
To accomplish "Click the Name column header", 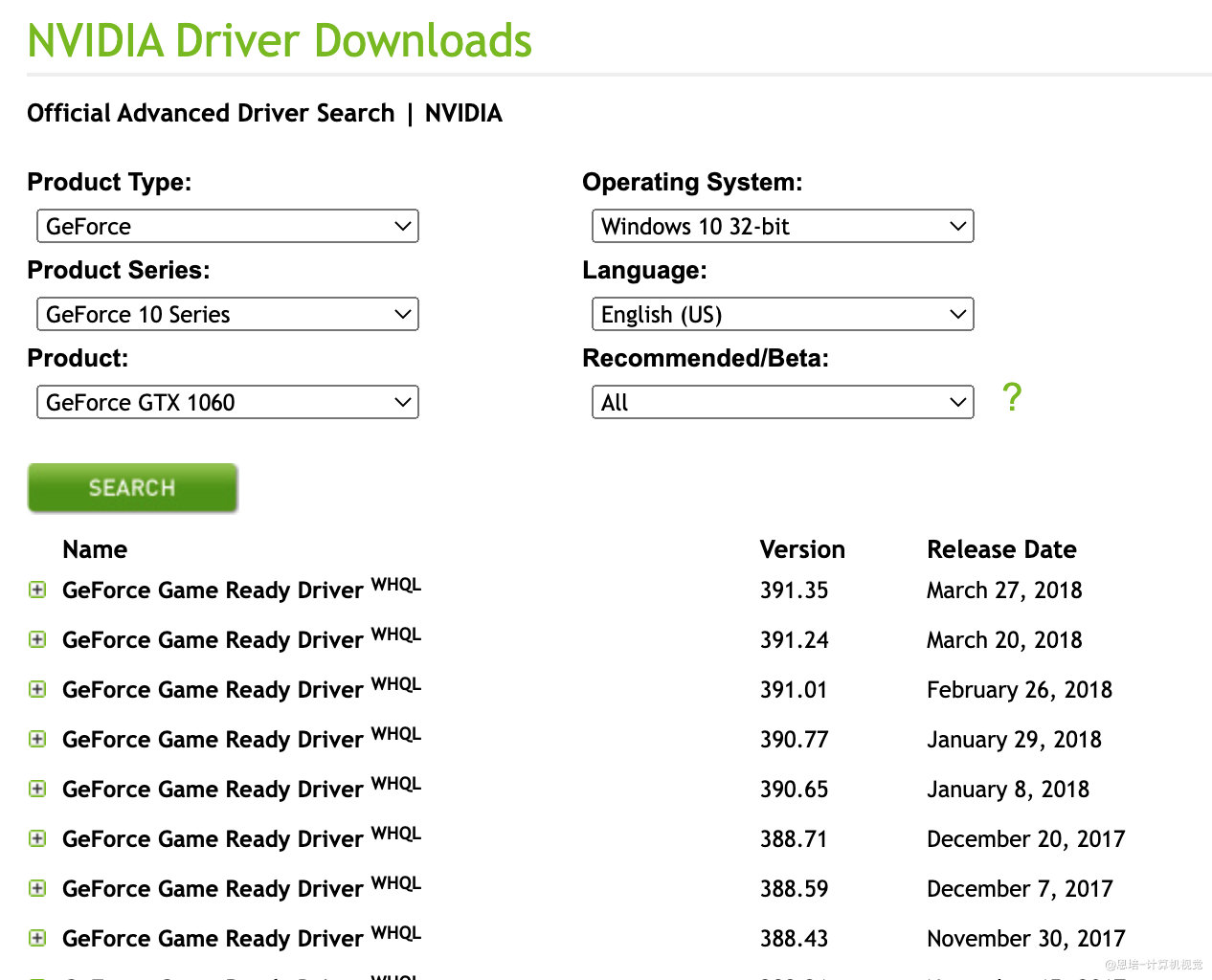I will (95, 549).
